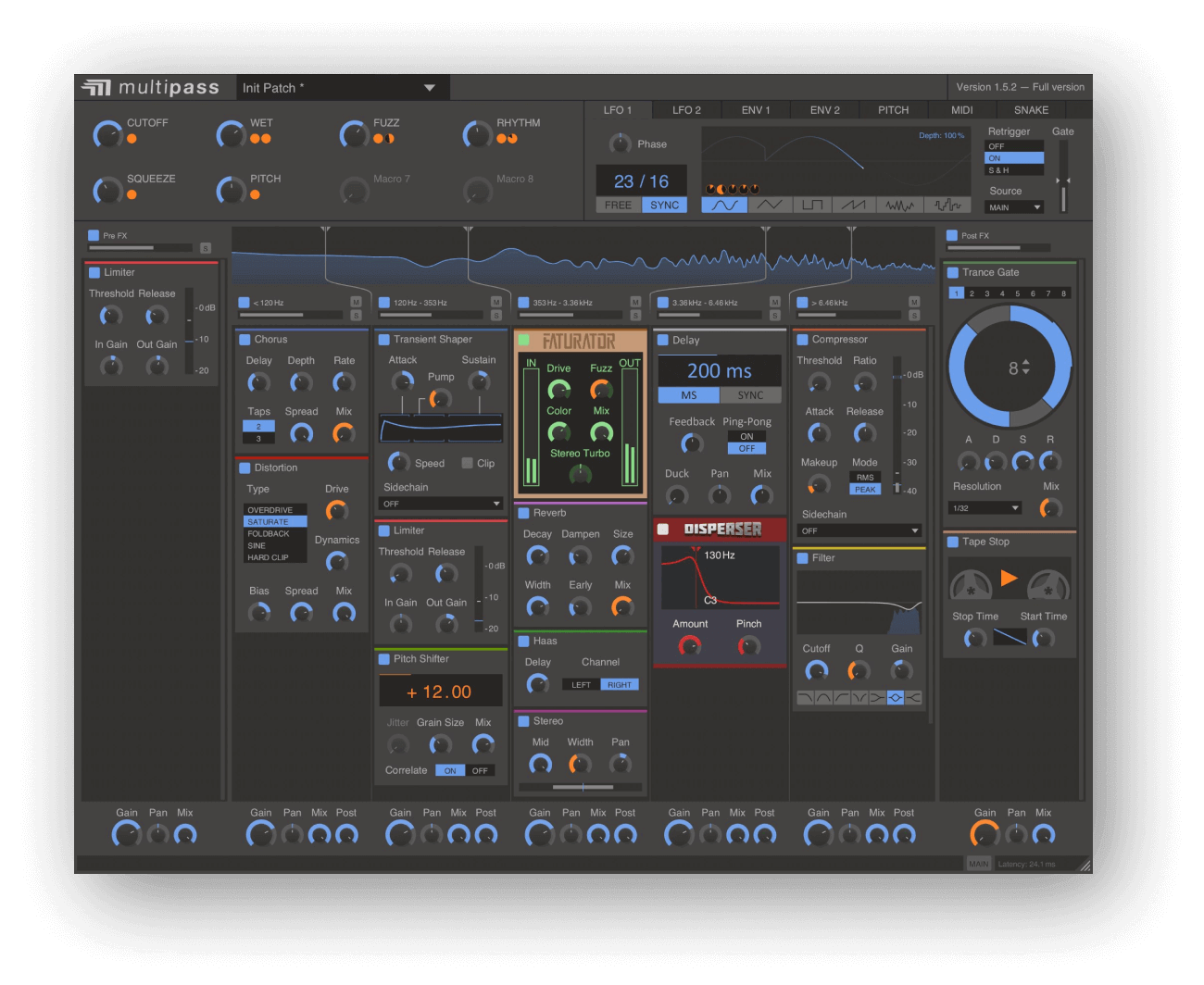Select the sawtooth LFO waveform shape
Screen dimensions: 1204x985
(856, 205)
